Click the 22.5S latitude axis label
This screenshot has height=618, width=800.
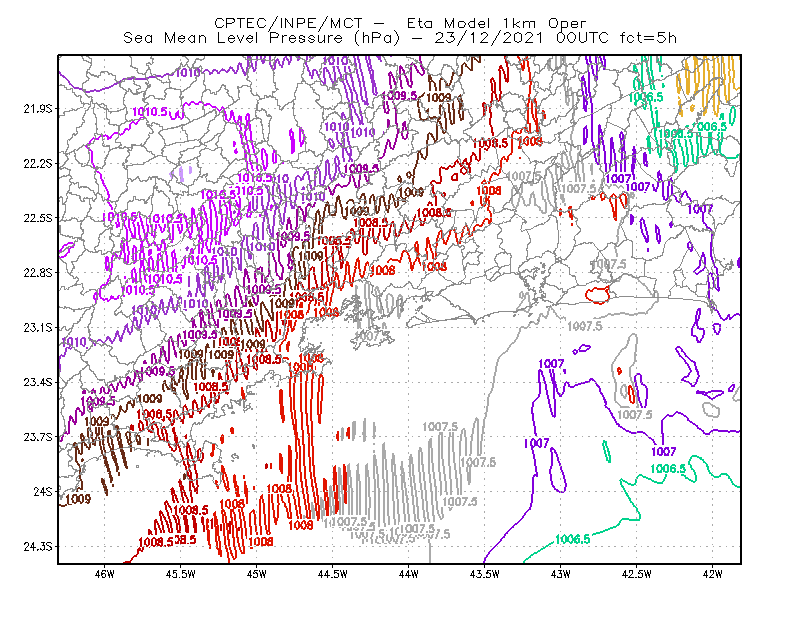click(x=38, y=218)
